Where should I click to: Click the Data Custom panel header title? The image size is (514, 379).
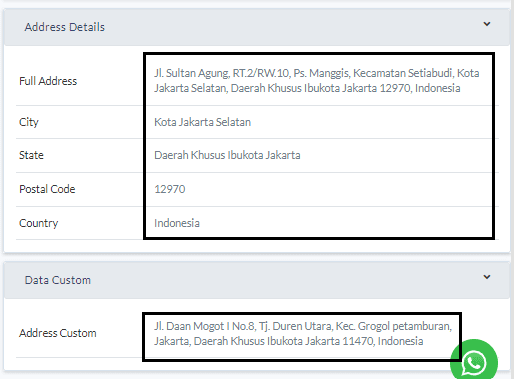pyautogui.click(x=58, y=280)
